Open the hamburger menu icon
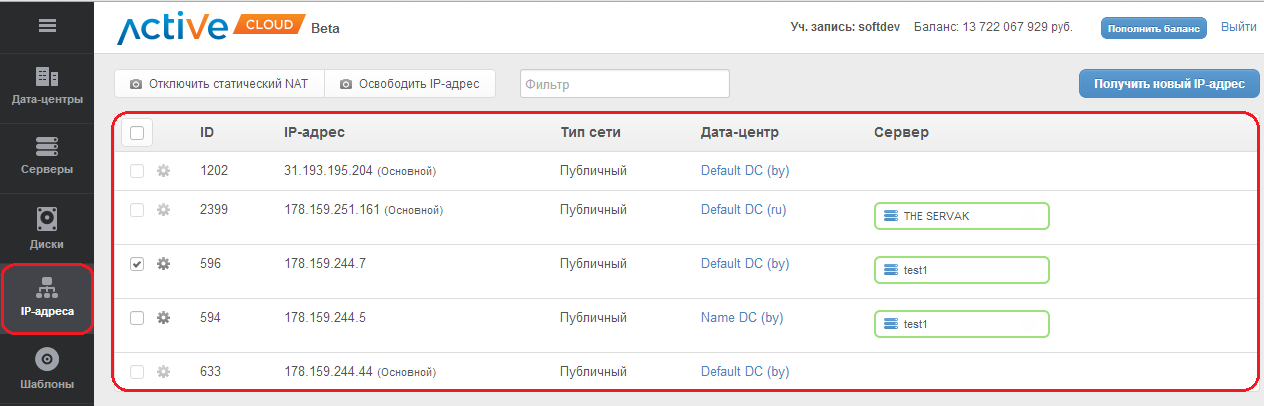1264x406 pixels. click(46, 26)
